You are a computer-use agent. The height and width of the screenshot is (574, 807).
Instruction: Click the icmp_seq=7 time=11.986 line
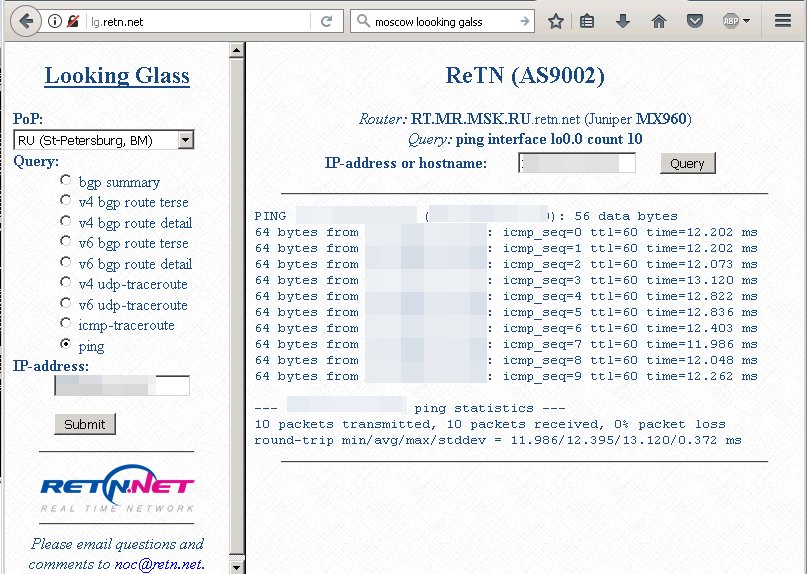pyautogui.click(x=506, y=344)
